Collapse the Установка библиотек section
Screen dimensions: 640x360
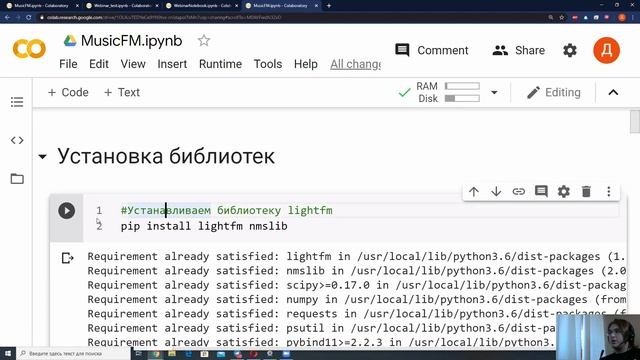click(x=42, y=156)
